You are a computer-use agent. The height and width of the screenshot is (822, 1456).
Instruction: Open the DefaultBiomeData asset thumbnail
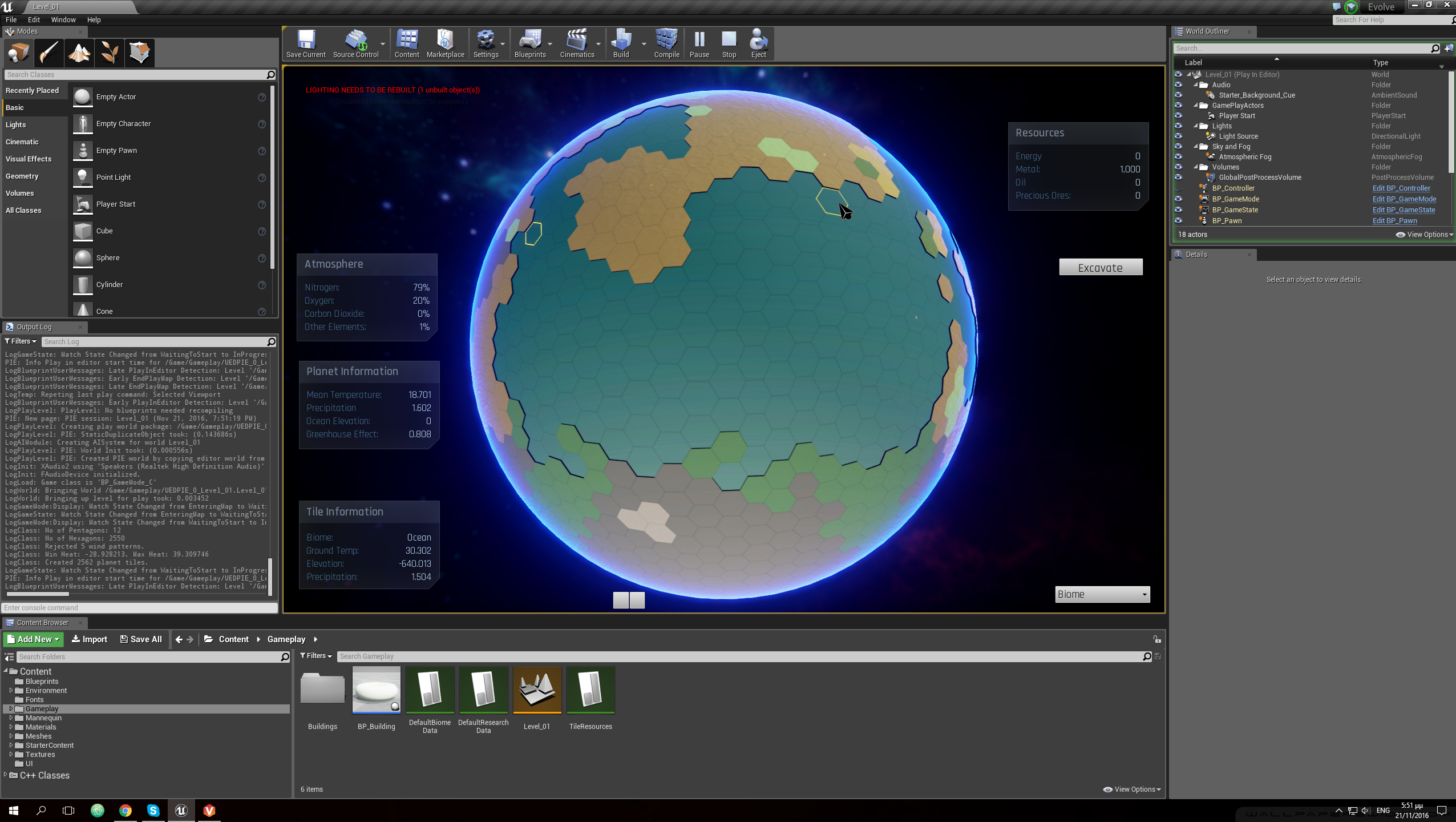[x=430, y=690]
